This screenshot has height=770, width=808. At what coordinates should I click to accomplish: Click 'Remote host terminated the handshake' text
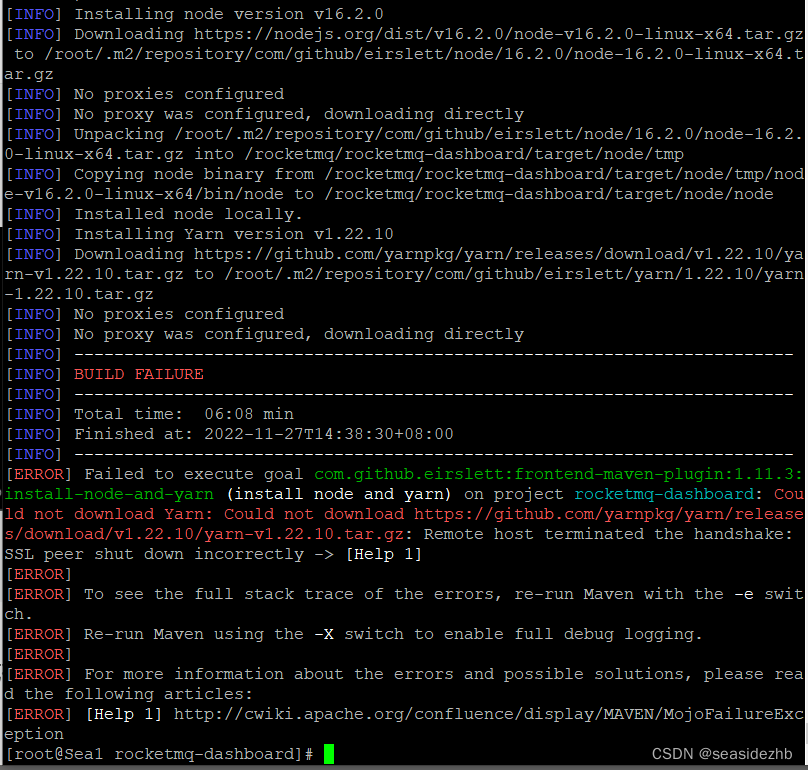tap(608, 534)
